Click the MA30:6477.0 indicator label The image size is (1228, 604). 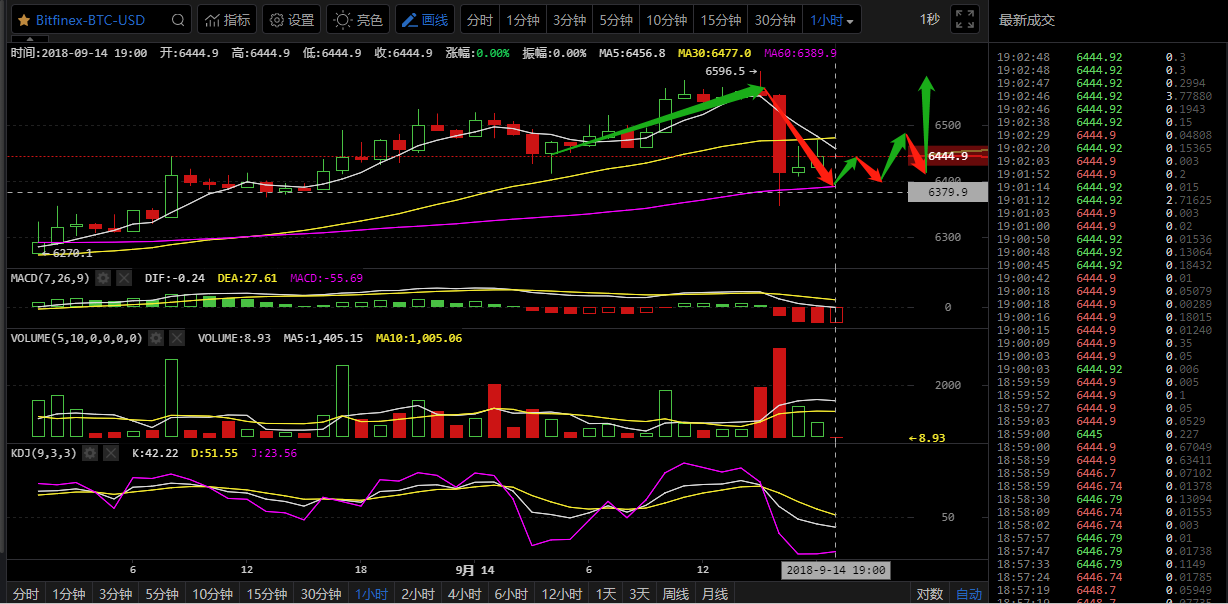pos(715,53)
